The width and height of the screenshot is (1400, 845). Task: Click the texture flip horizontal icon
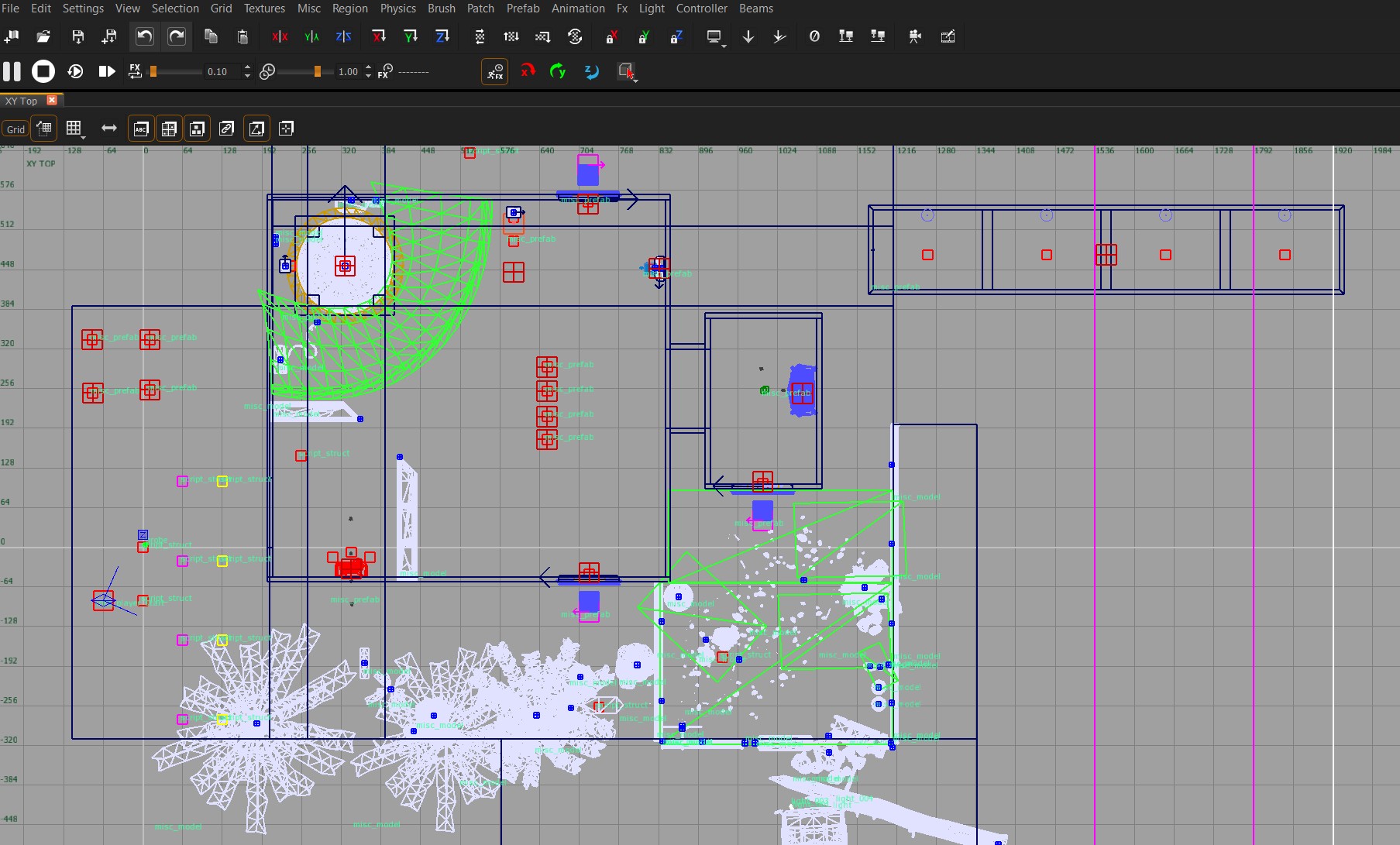[480, 36]
